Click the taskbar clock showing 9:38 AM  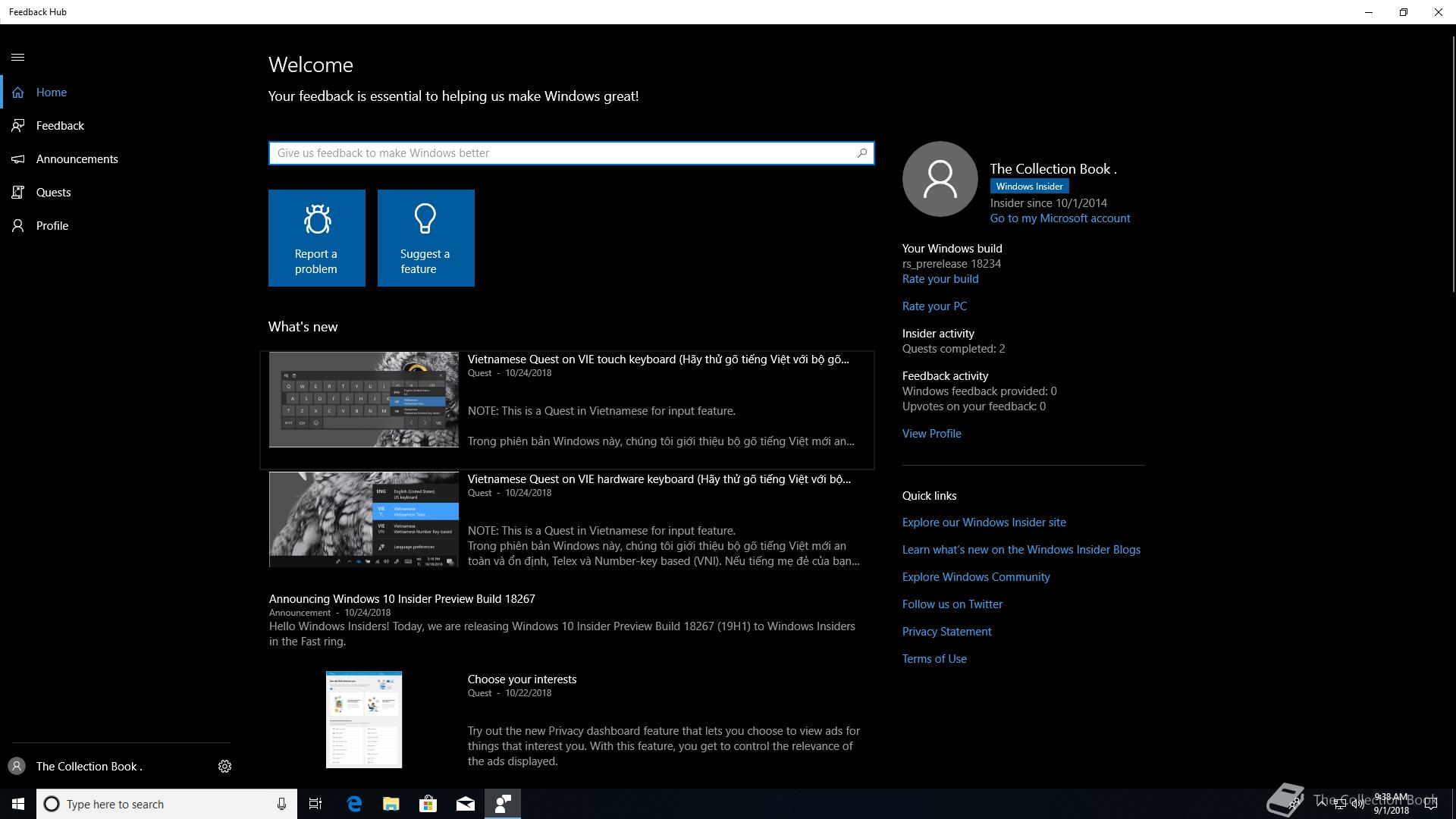1391,804
